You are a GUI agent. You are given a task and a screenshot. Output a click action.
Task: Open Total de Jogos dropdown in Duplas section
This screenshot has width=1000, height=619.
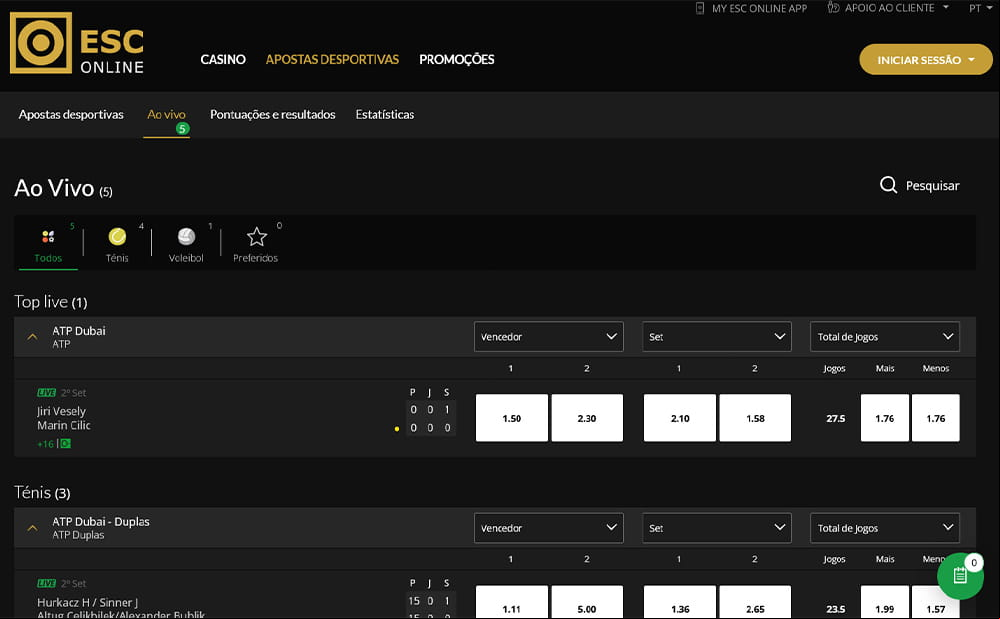(885, 528)
